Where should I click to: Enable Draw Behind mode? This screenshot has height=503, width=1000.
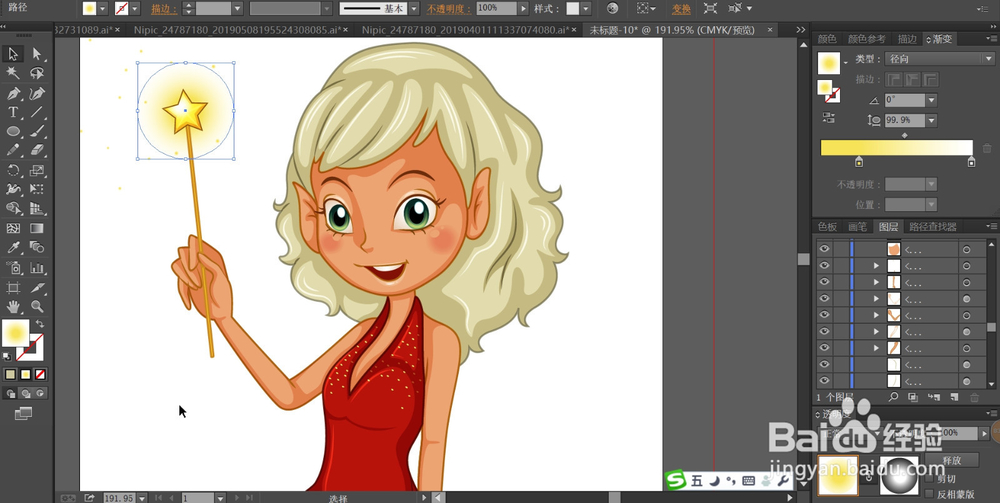point(26,393)
